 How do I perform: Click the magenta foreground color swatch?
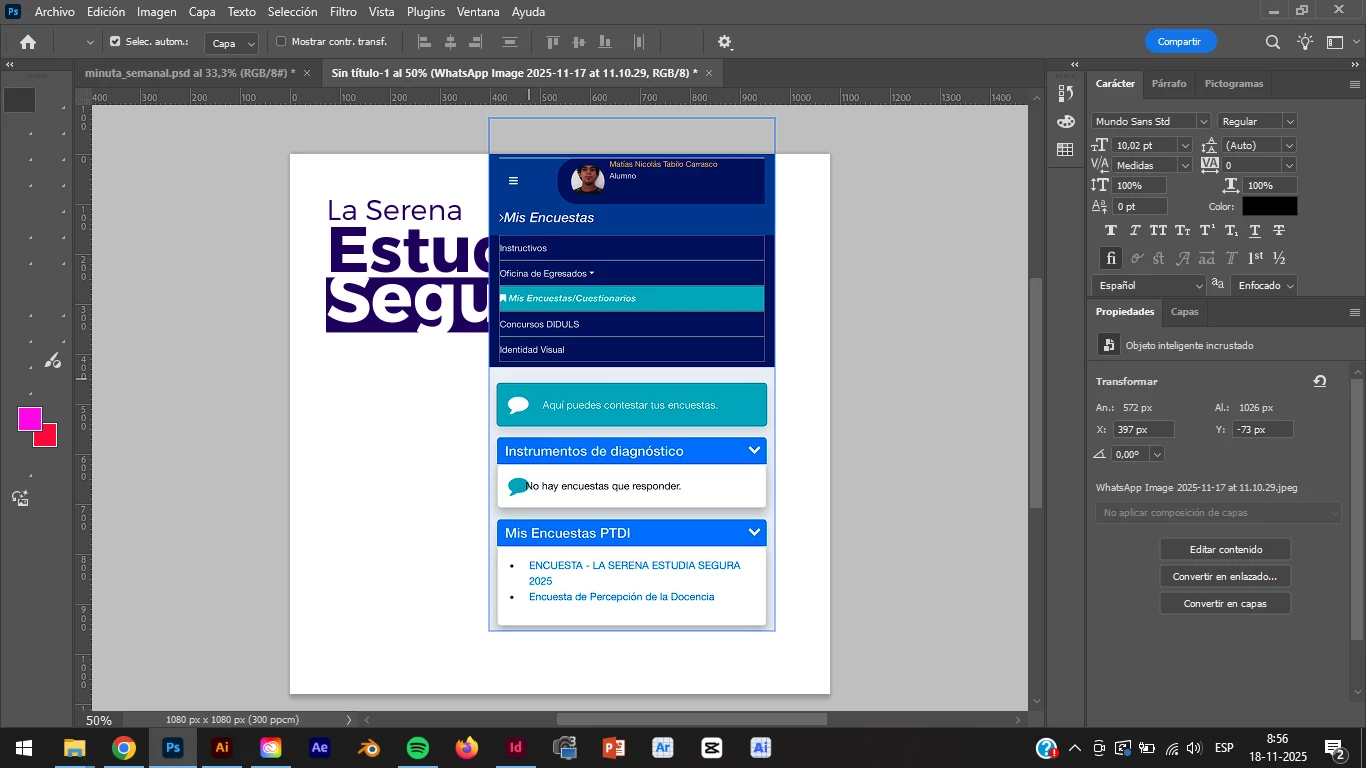click(x=29, y=419)
